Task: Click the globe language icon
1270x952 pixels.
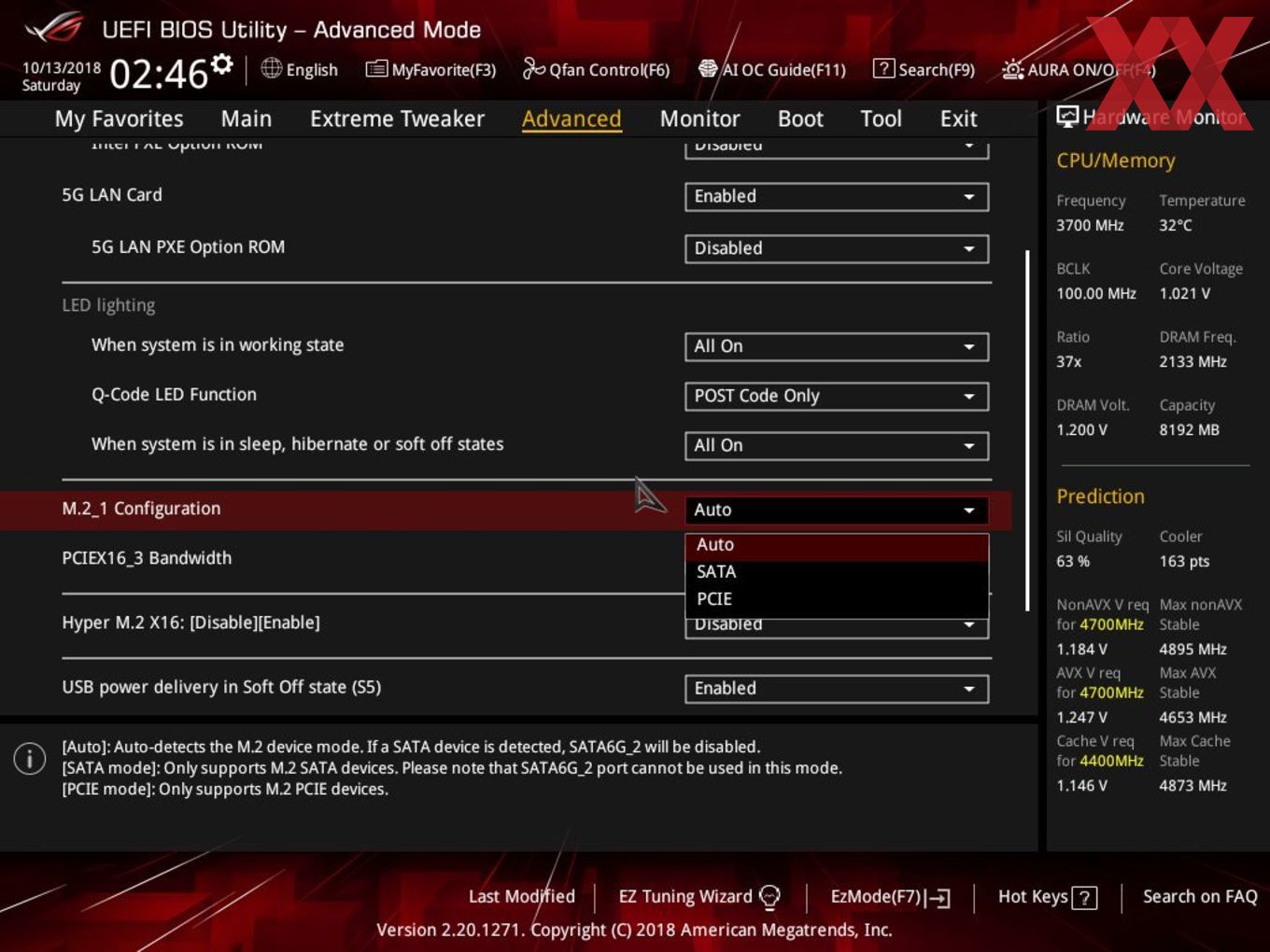Action: click(x=271, y=68)
